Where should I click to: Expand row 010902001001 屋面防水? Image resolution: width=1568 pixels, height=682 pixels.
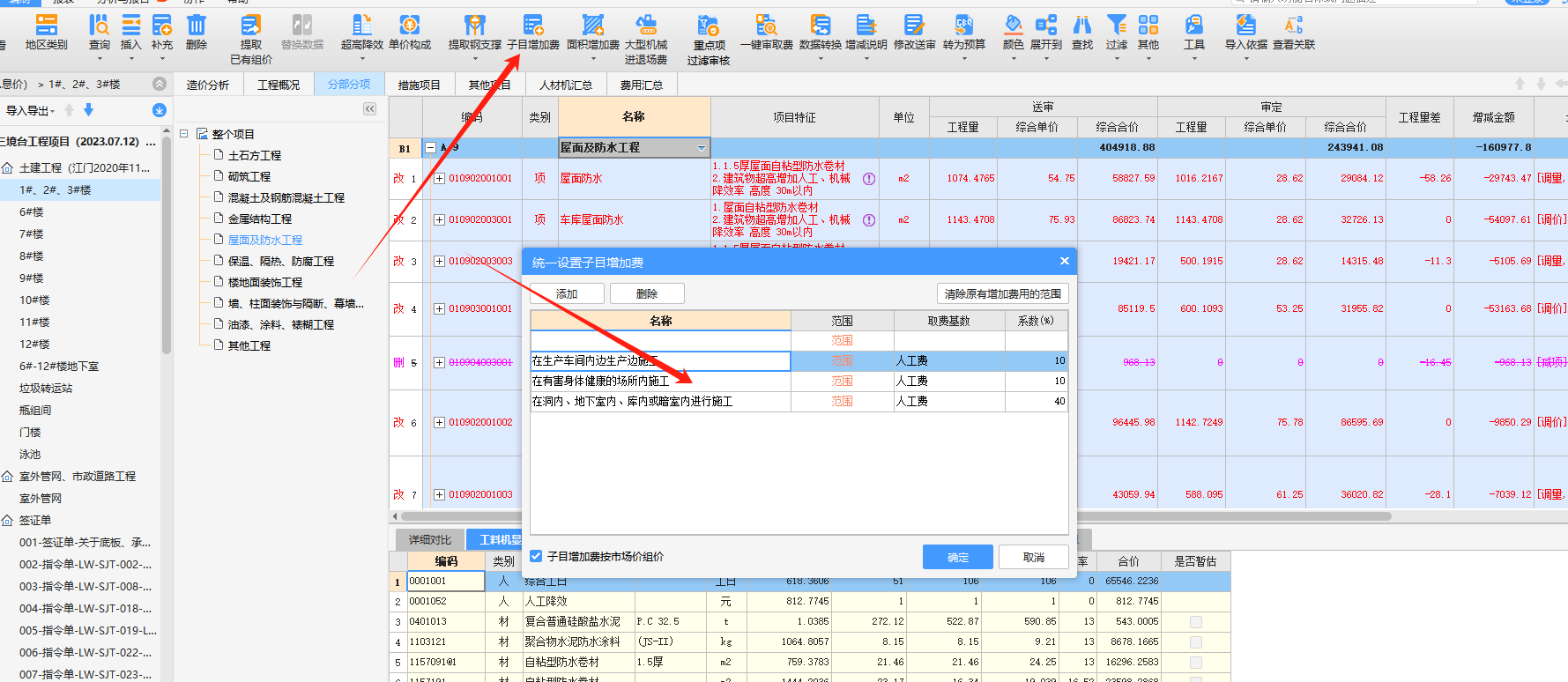tap(439, 178)
